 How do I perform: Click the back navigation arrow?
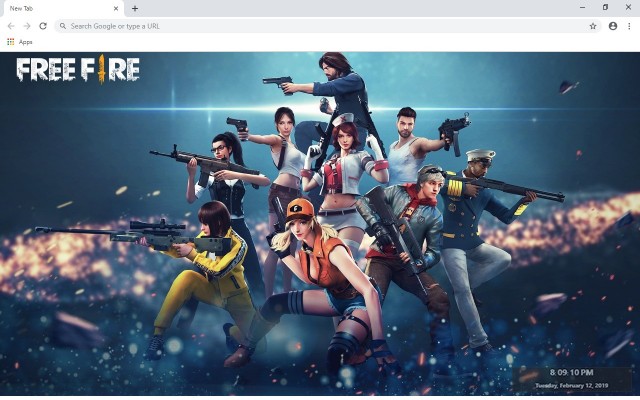[11, 26]
